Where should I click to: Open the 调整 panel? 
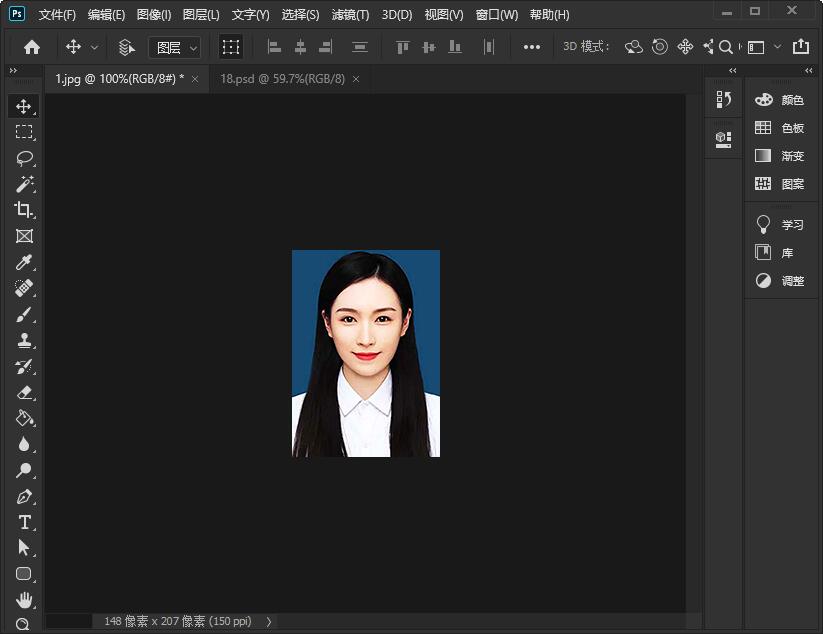[x=781, y=281]
